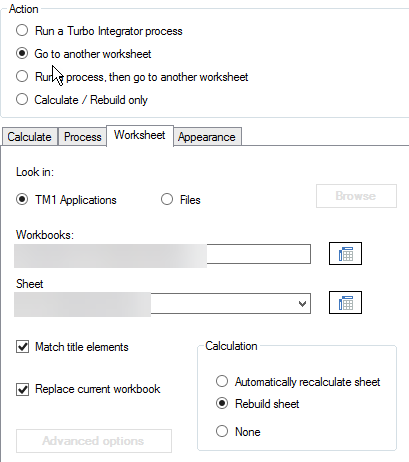The image size is (409, 462).
Task: Switch to the Calculate tab
Action: 30,137
